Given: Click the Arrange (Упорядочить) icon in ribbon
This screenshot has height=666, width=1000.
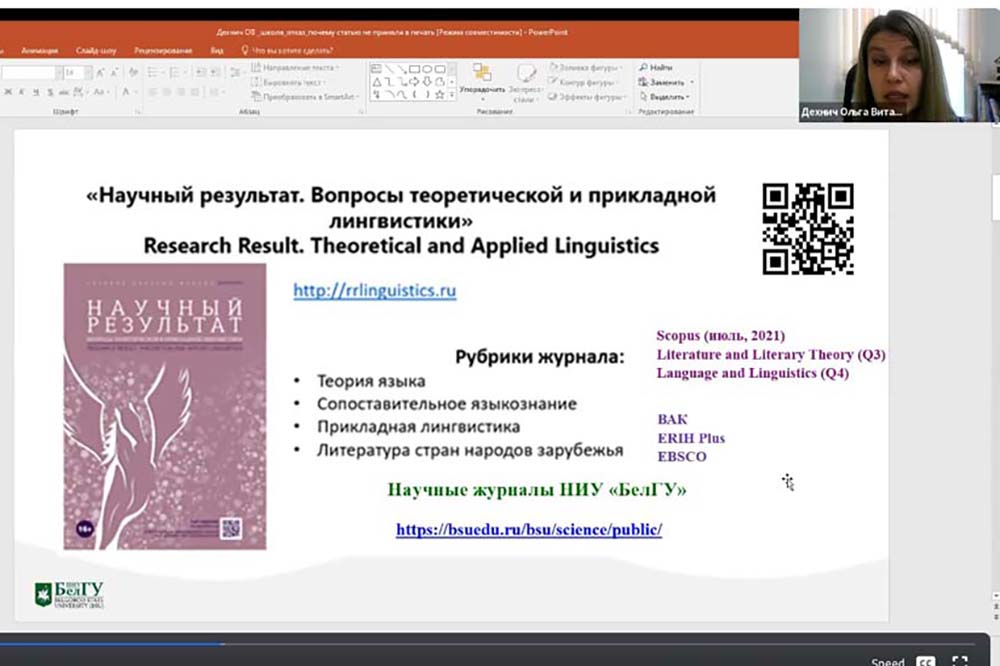Looking at the screenshot, I should coord(482,77).
